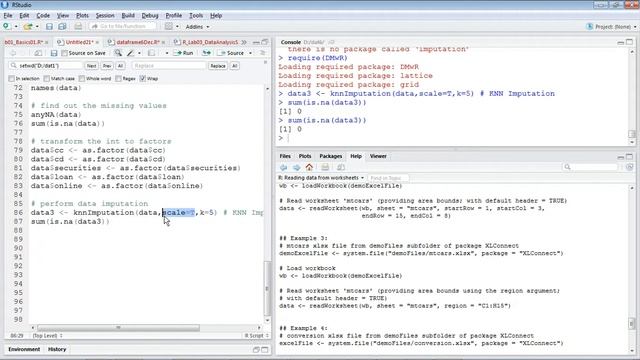Click the Find Next button
Screen dimensions: 640x360
click(x=91, y=66)
